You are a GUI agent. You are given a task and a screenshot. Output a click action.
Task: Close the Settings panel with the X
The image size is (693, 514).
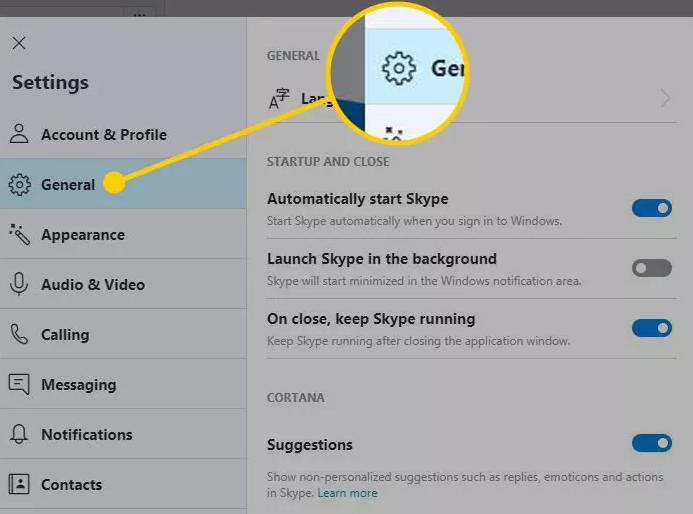coord(19,43)
